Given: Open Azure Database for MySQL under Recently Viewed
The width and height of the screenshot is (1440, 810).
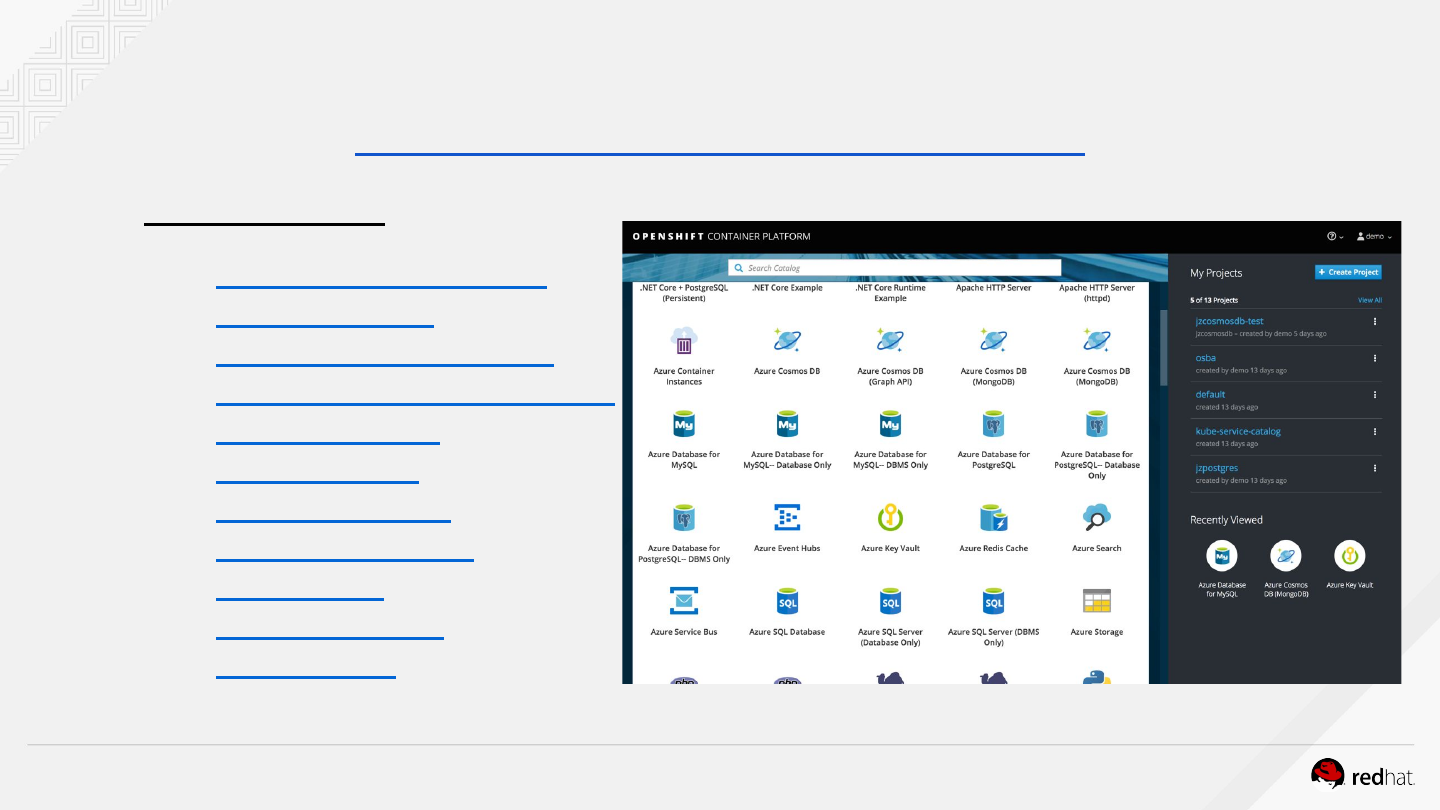Looking at the screenshot, I should (x=1222, y=556).
